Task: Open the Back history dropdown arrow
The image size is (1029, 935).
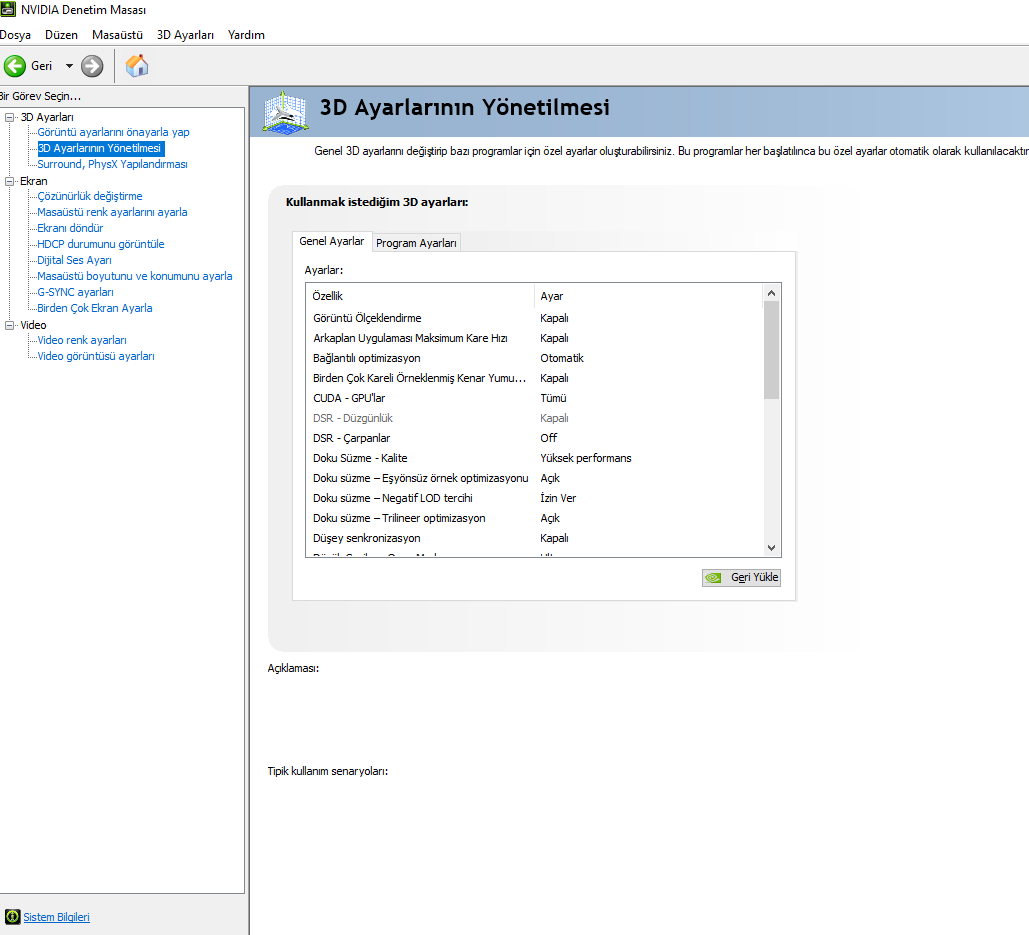Action: click(69, 66)
